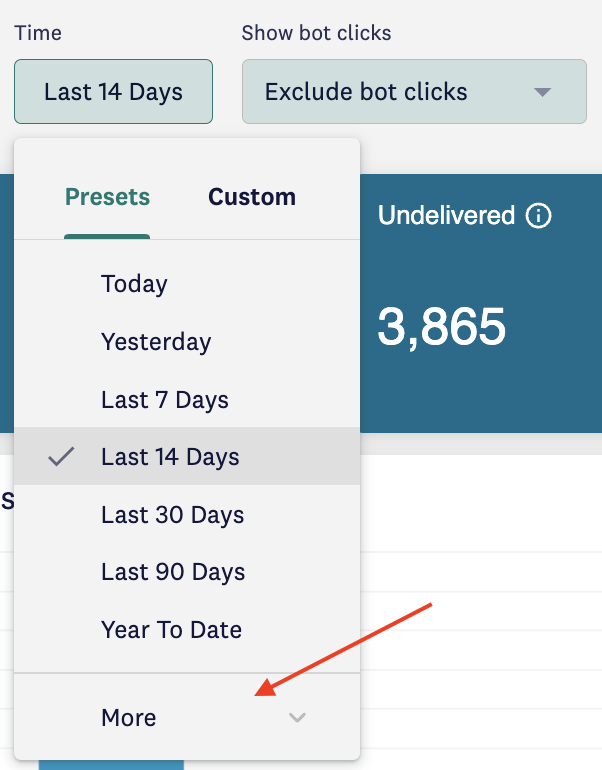The height and width of the screenshot is (770, 602).
Task: Switch to the Custom tab
Action: pyautogui.click(x=252, y=197)
